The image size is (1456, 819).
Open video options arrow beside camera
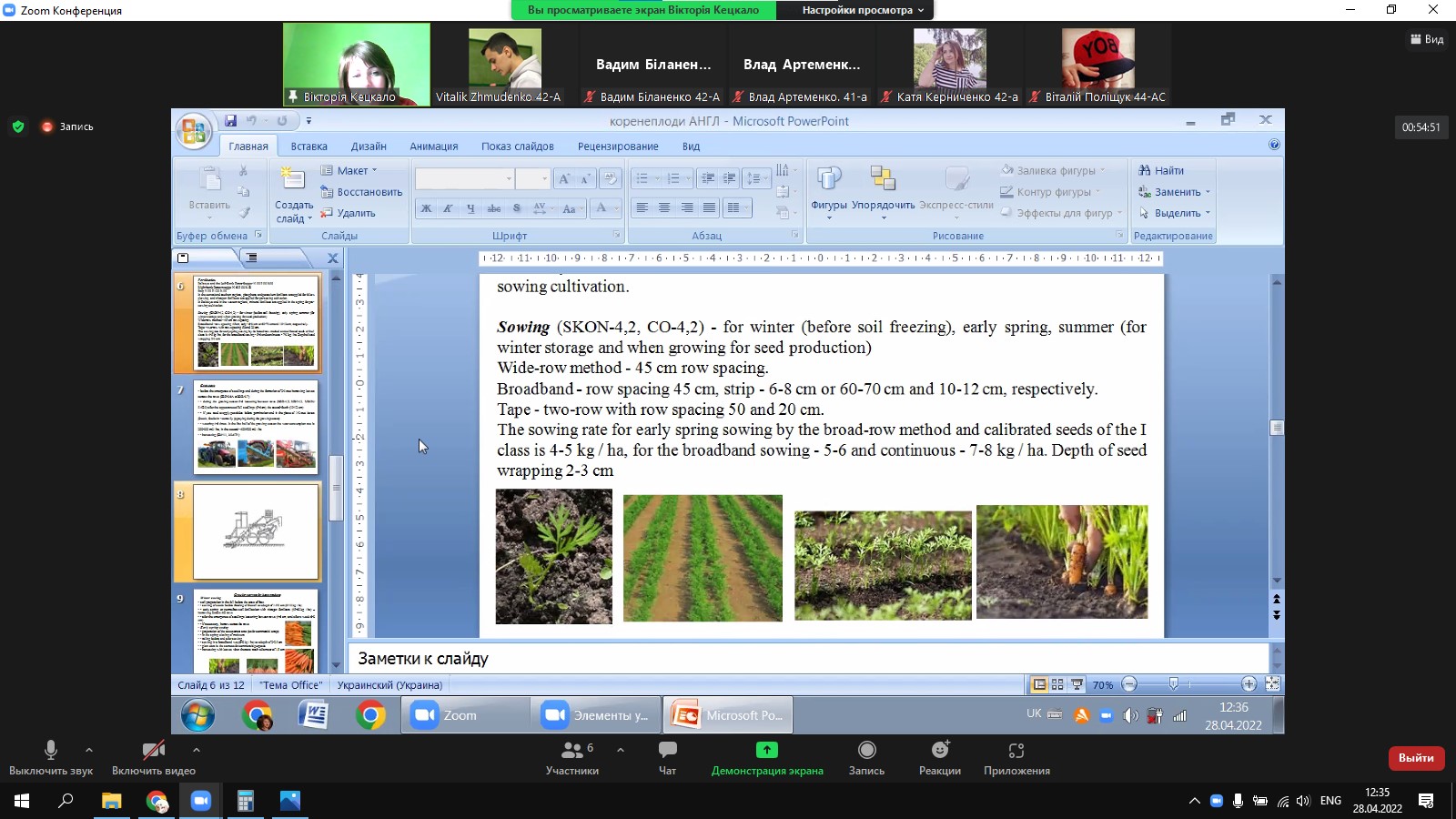tap(196, 750)
